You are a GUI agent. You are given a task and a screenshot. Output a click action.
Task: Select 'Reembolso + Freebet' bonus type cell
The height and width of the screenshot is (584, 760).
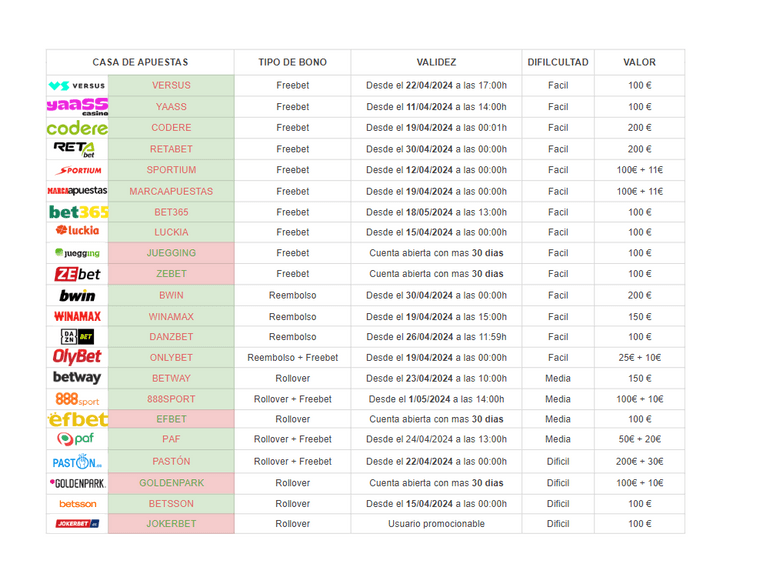click(292, 358)
